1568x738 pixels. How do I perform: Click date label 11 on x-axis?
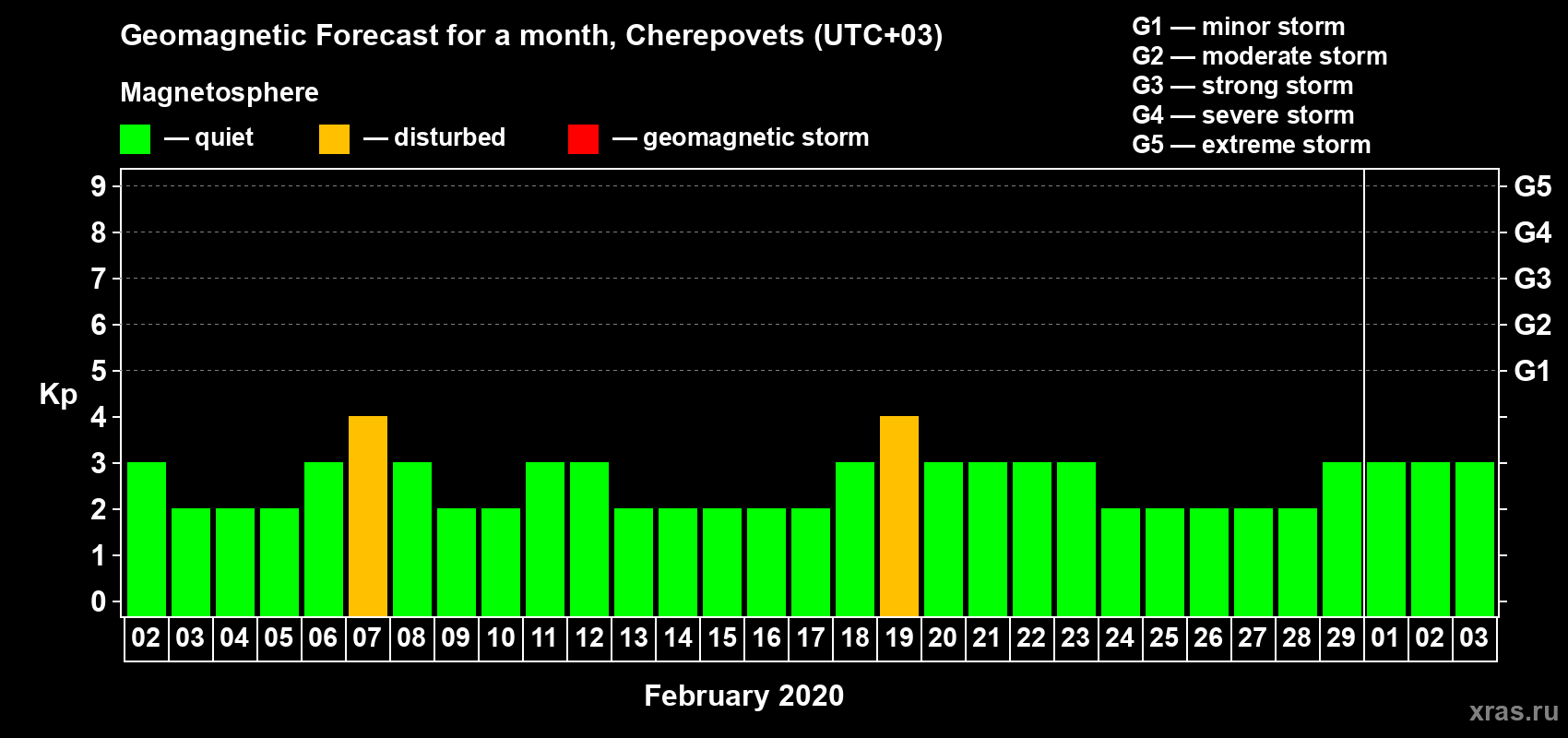(x=544, y=637)
